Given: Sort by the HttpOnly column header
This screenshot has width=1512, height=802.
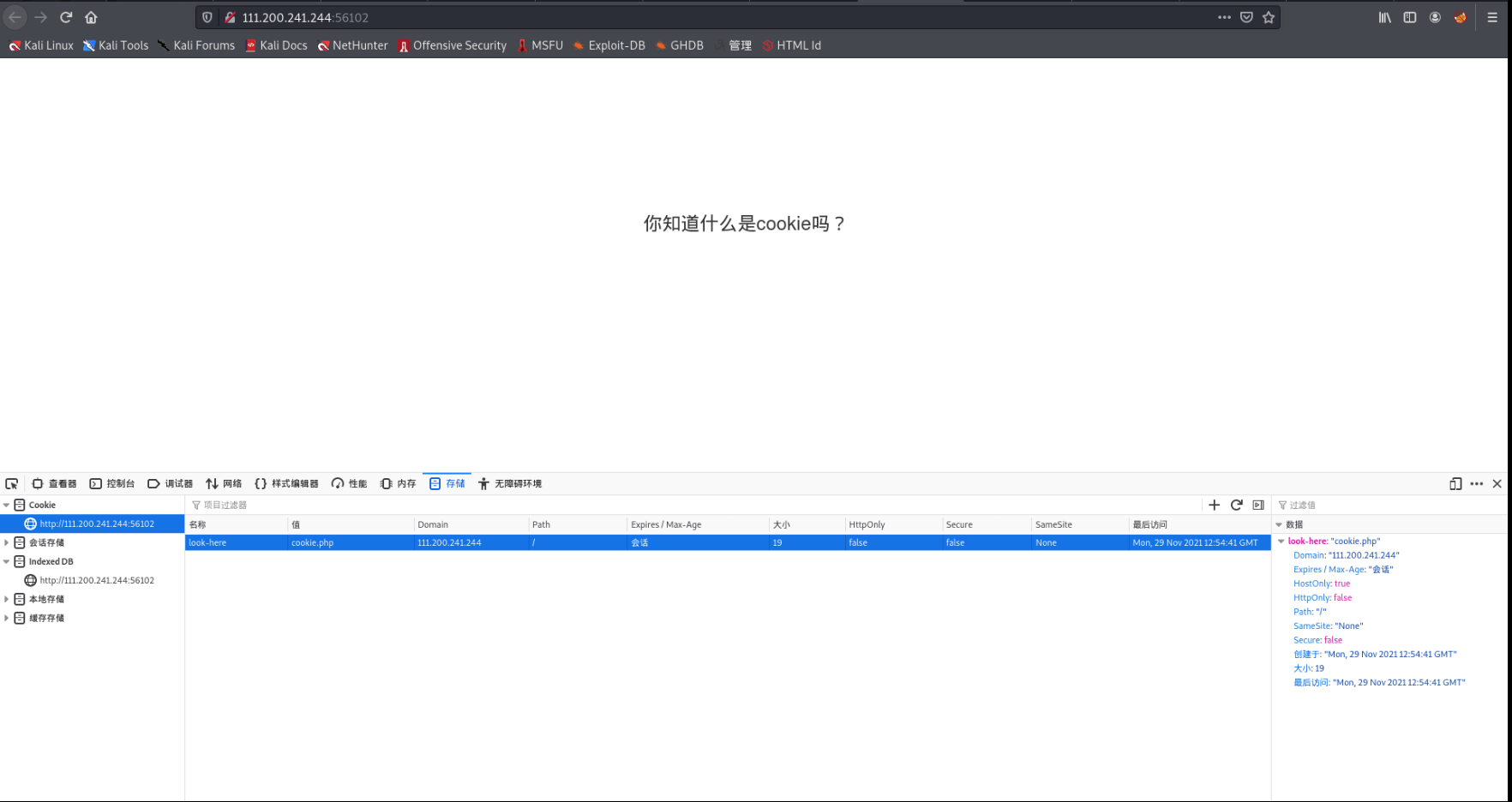Looking at the screenshot, I should (x=892, y=524).
